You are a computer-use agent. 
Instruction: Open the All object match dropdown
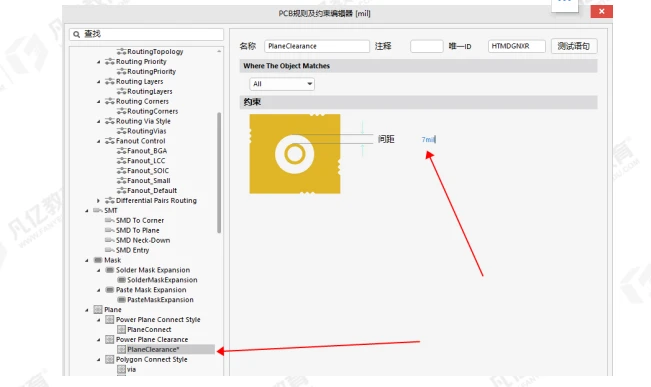click(x=282, y=84)
